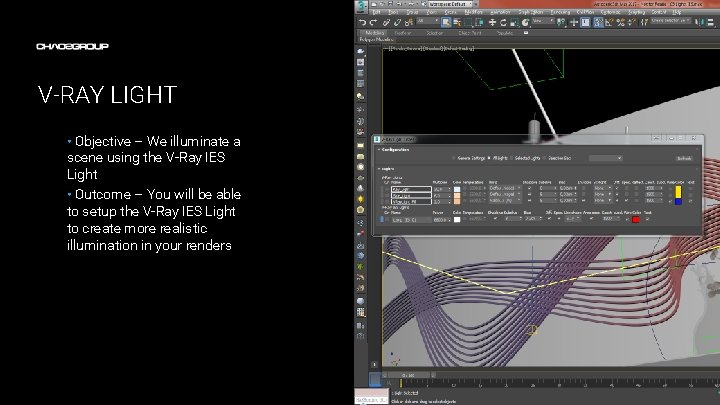Activate Bind to Space Warp tool

point(408,22)
